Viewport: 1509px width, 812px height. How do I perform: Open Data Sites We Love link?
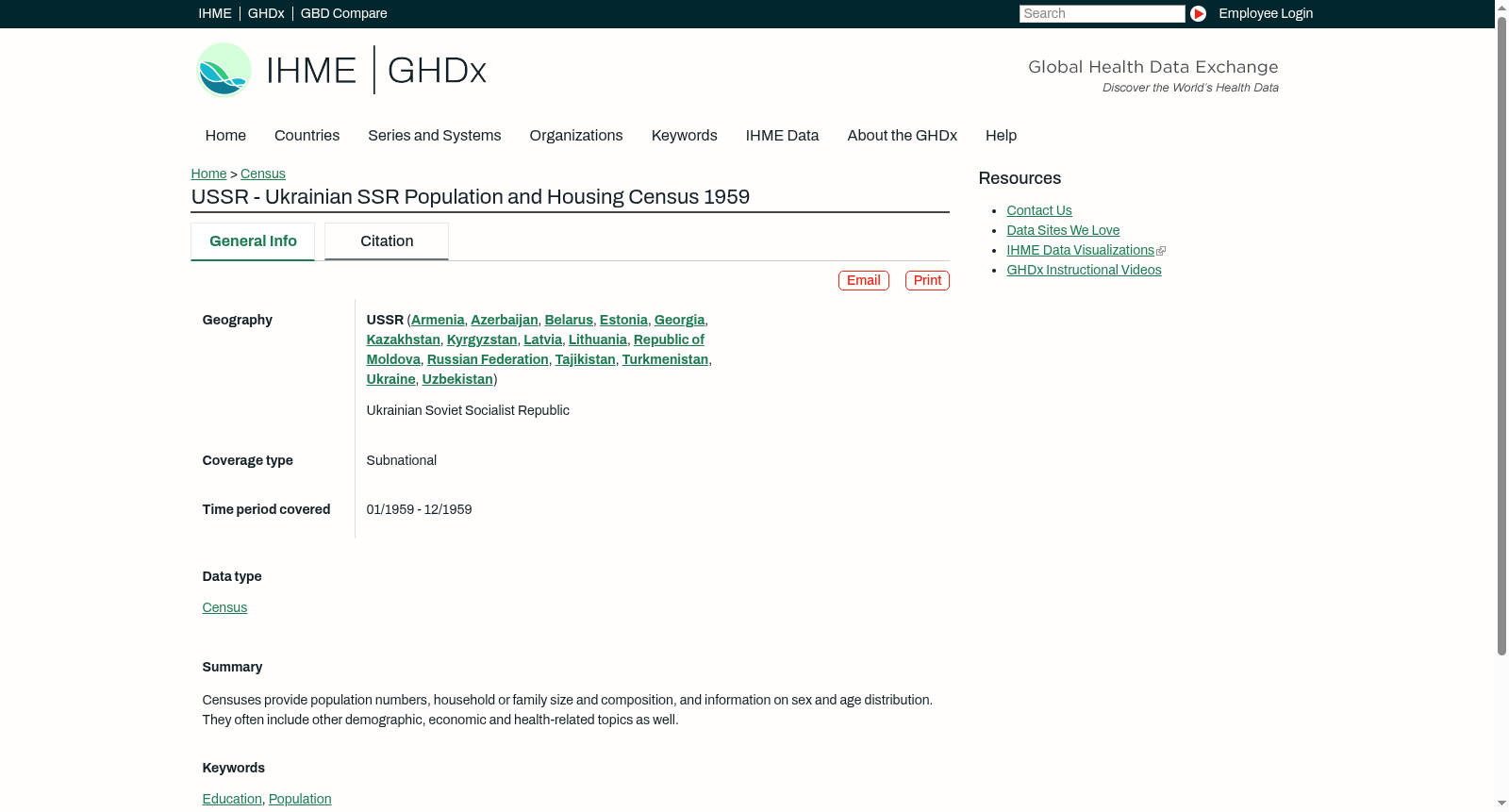[x=1063, y=230]
